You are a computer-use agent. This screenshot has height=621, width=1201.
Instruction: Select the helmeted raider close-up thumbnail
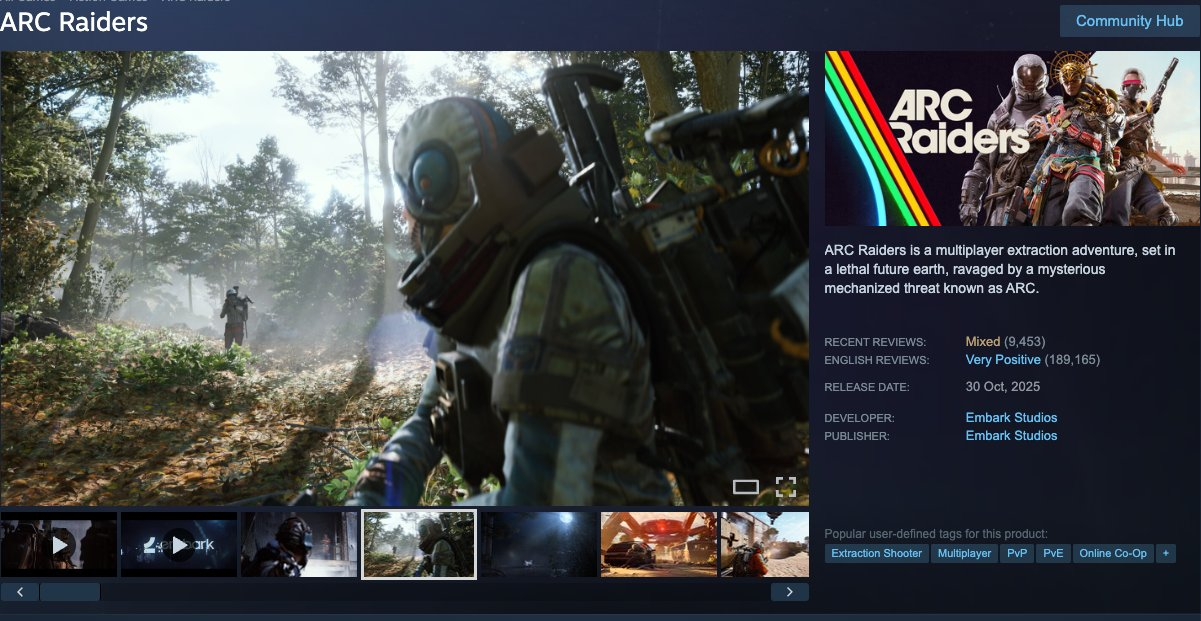click(299, 544)
